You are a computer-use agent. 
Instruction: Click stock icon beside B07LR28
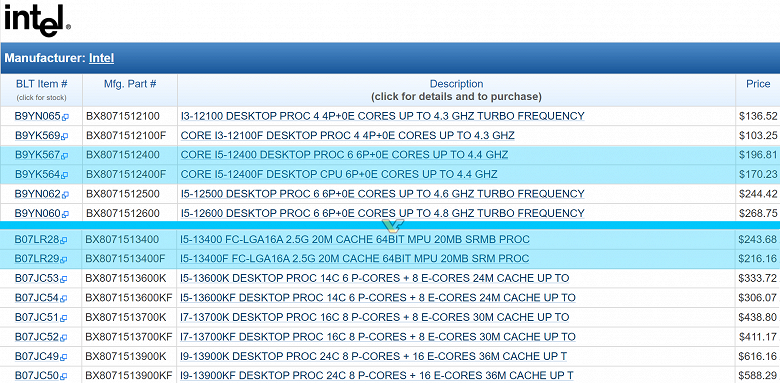(x=64, y=241)
